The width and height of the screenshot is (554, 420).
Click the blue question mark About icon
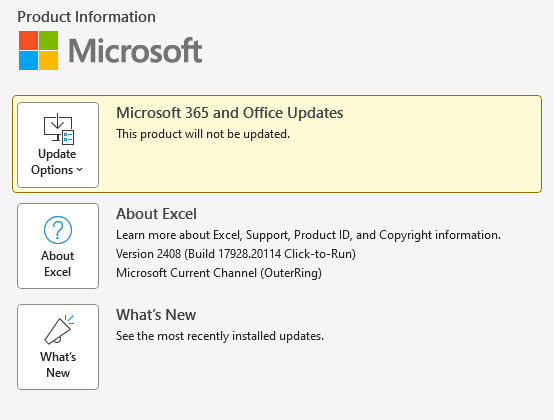click(x=58, y=230)
